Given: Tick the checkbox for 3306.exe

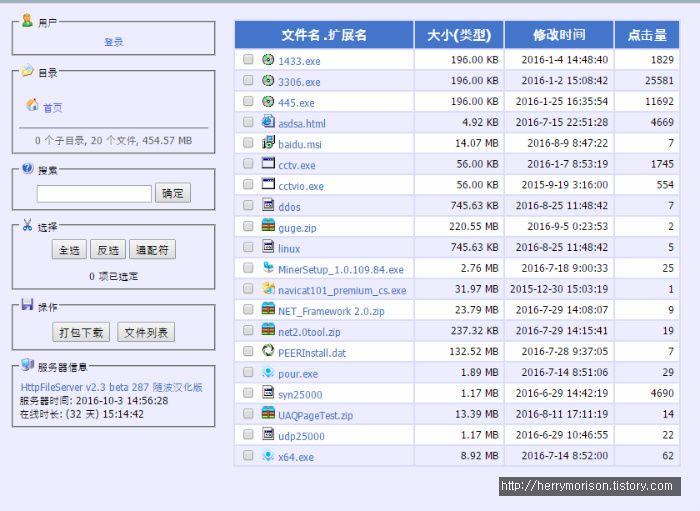Looking at the screenshot, I should 248,80.
